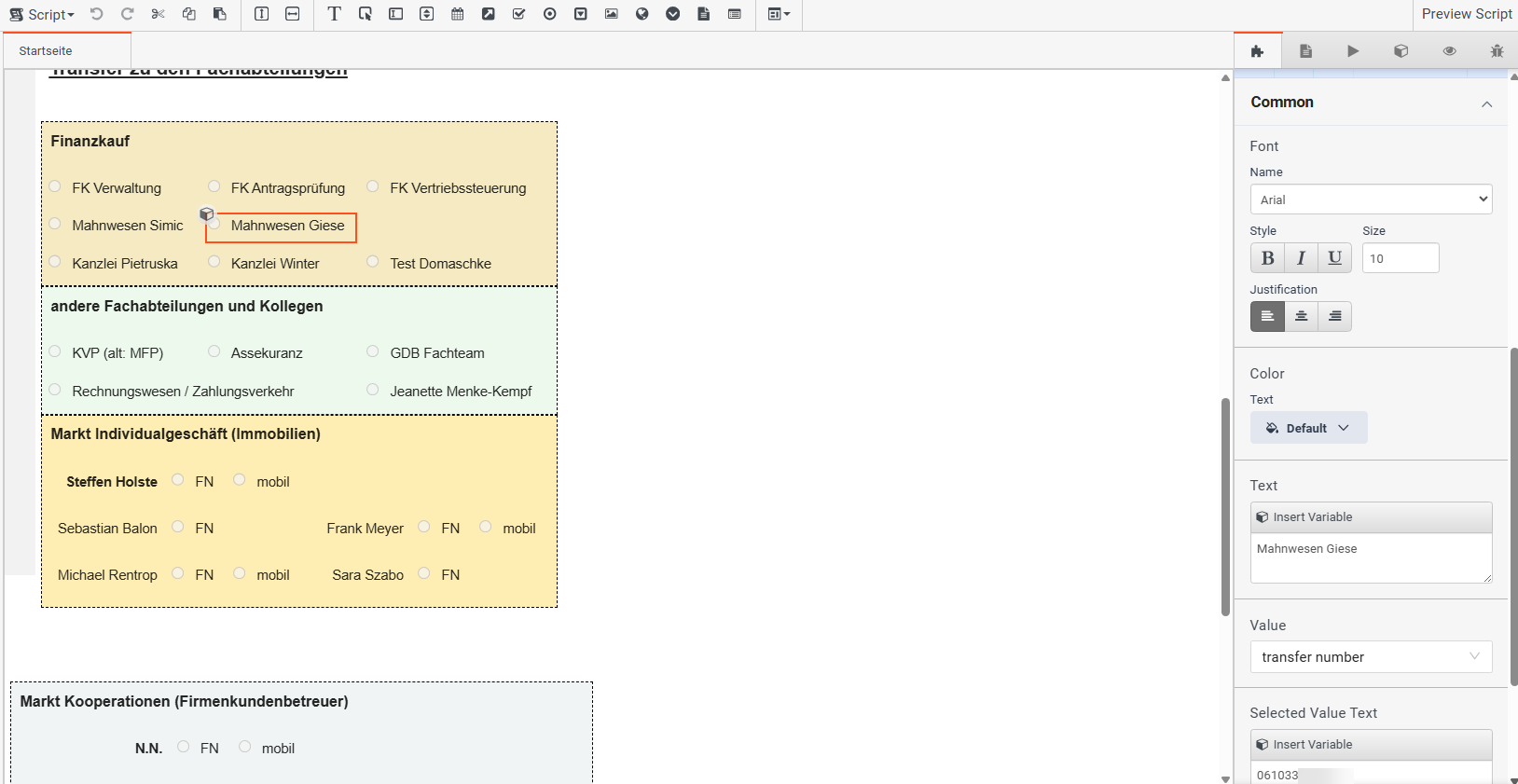
Task: Select the FK Antragsprüfung radio button
Action: tap(214, 186)
